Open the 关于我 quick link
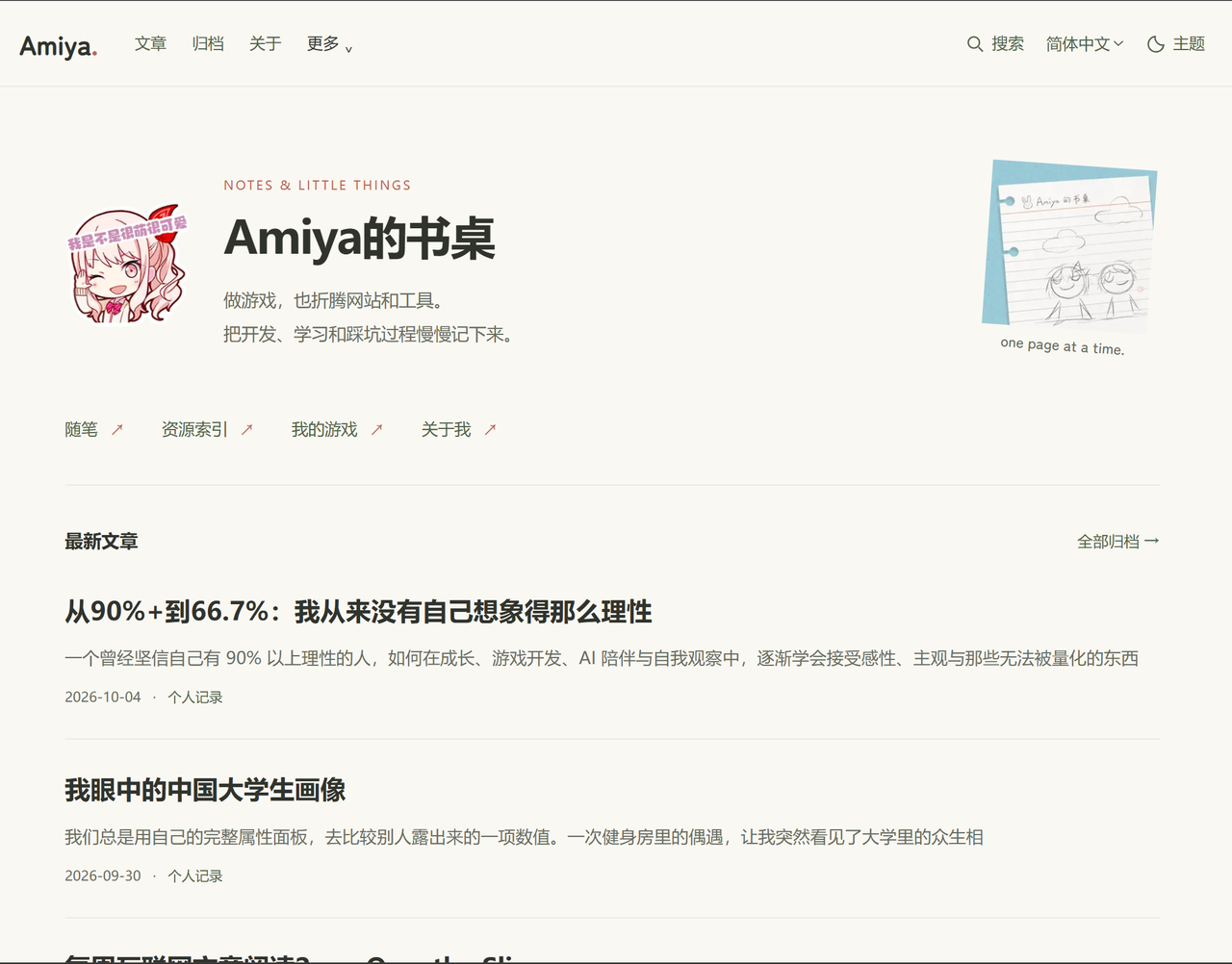Image resolution: width=1232 pixels, height=964 pixels. 447,430
